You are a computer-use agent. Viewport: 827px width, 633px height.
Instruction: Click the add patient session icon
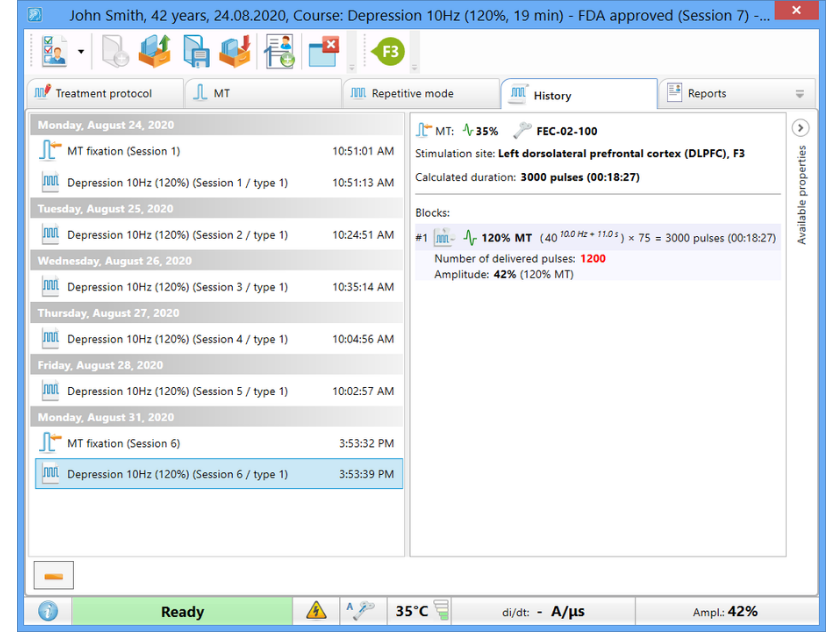(279, 51)
